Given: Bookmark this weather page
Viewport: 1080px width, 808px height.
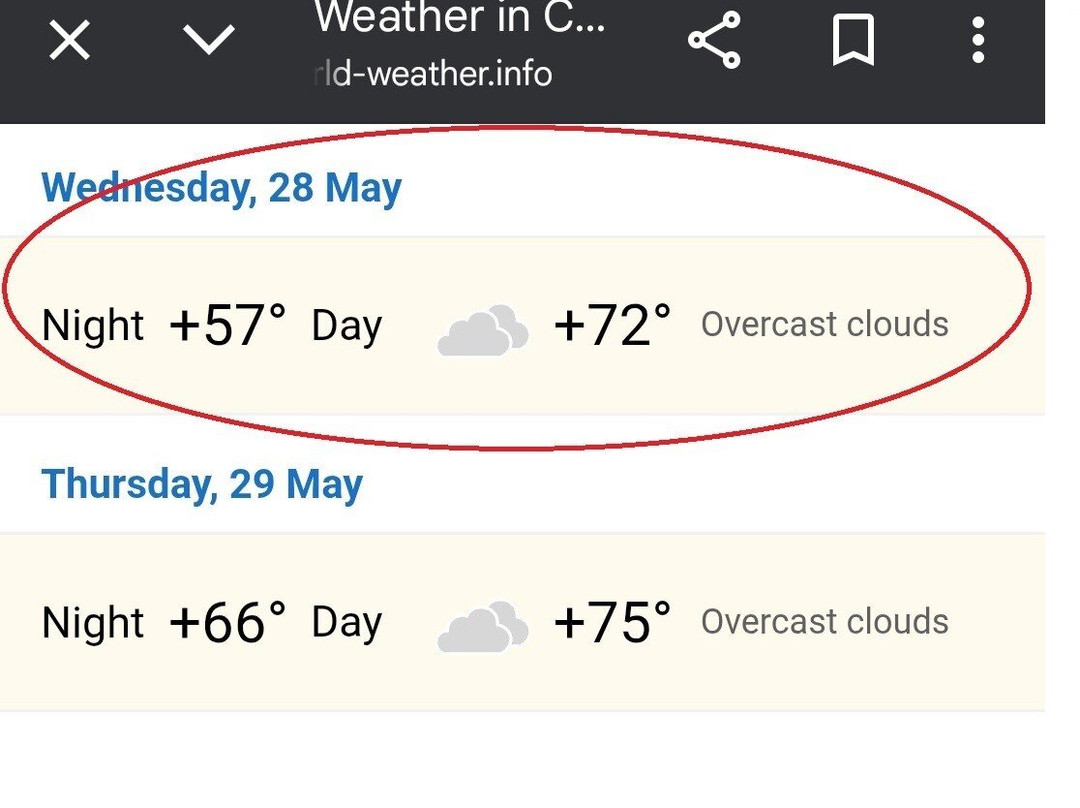Looking at the screenshot, I should pos(853,41).
